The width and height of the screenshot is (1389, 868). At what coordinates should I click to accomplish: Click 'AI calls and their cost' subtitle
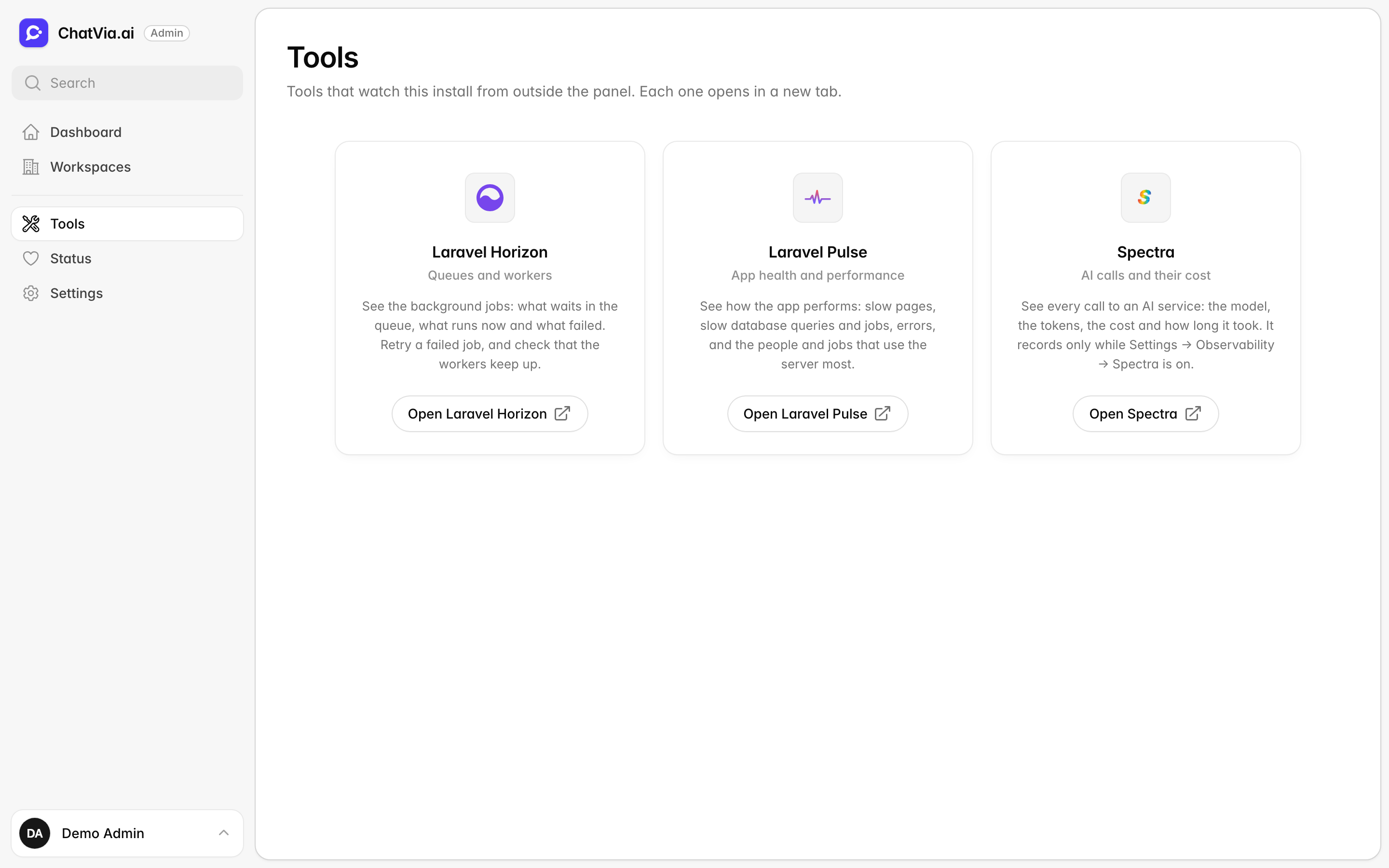[1145, 275]
